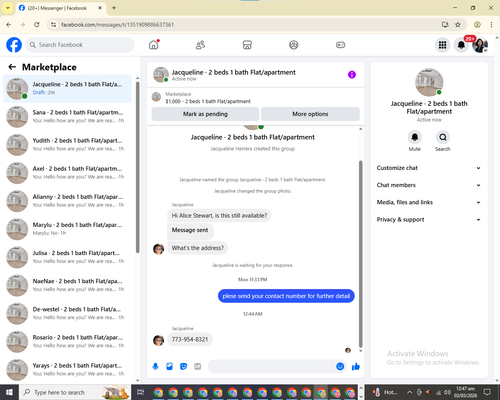Expand Privacy & support section
Screen dimensions: 500x400
coord(429,220)
